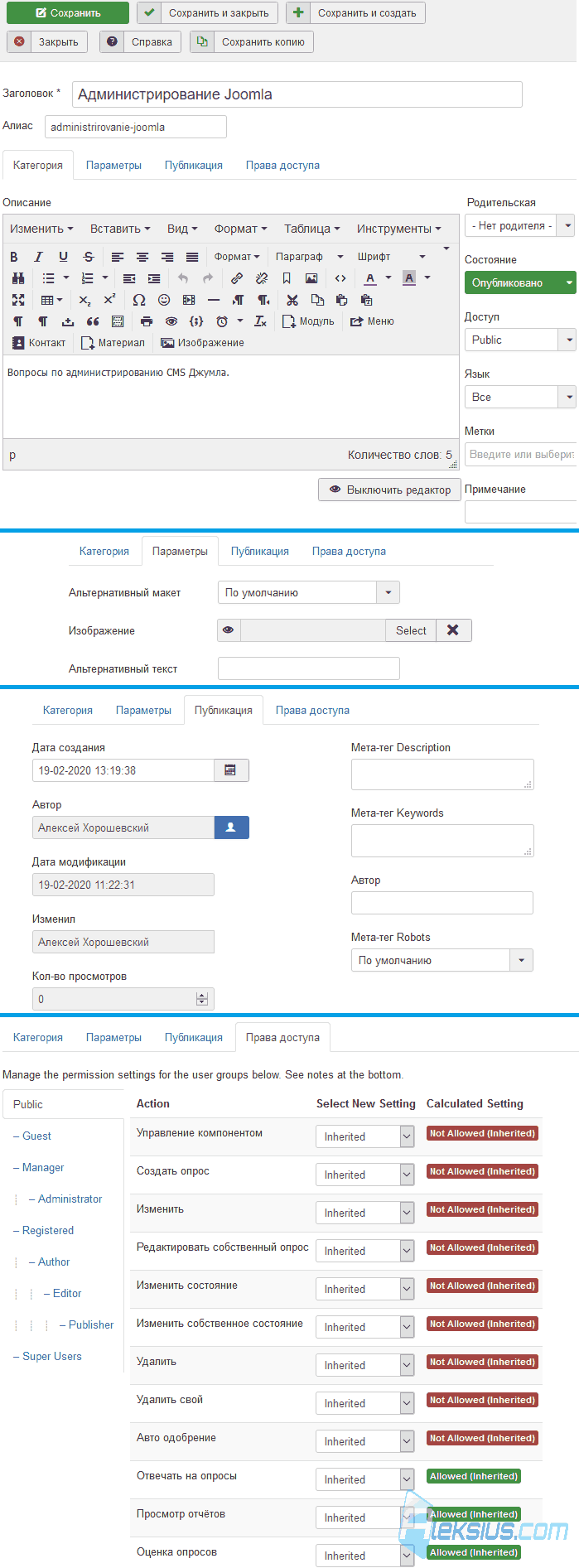This screenshot has width=579, height=1568.
Task: Pick the background color swatch
Action: point(409,278)
